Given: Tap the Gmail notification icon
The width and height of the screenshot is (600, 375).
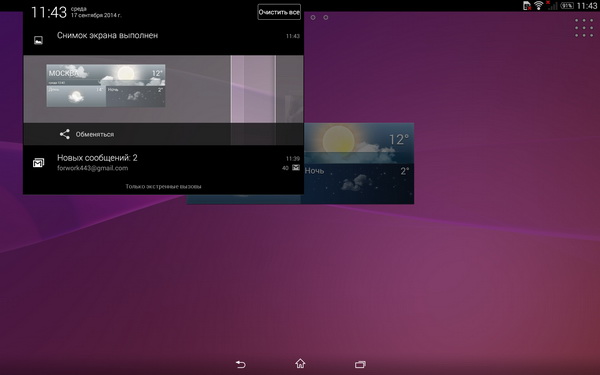Looking at the screenshot, I should [38, 163].
